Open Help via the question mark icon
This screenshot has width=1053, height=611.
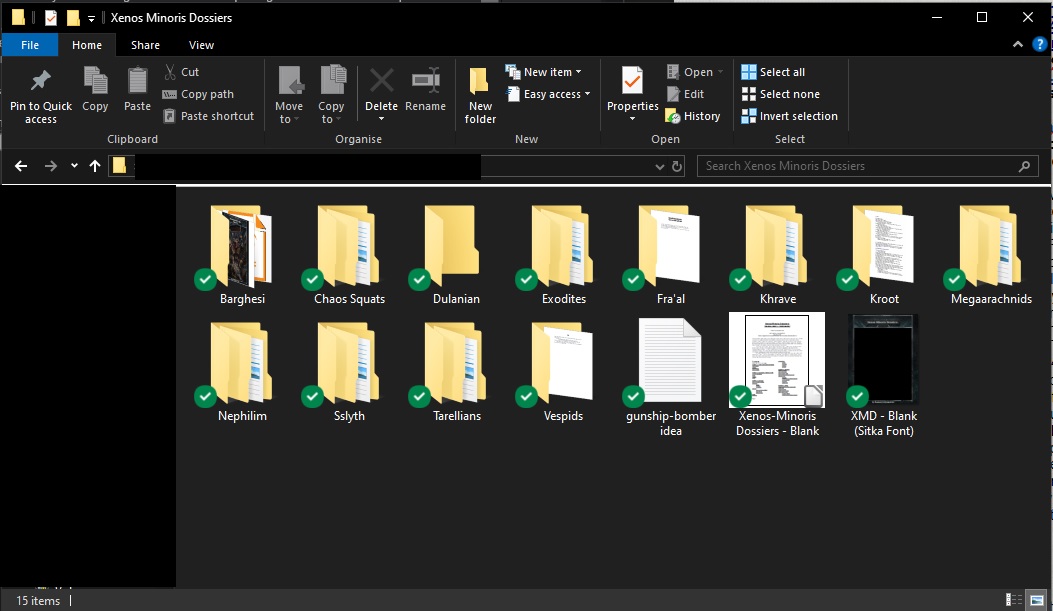[1039, 44]
